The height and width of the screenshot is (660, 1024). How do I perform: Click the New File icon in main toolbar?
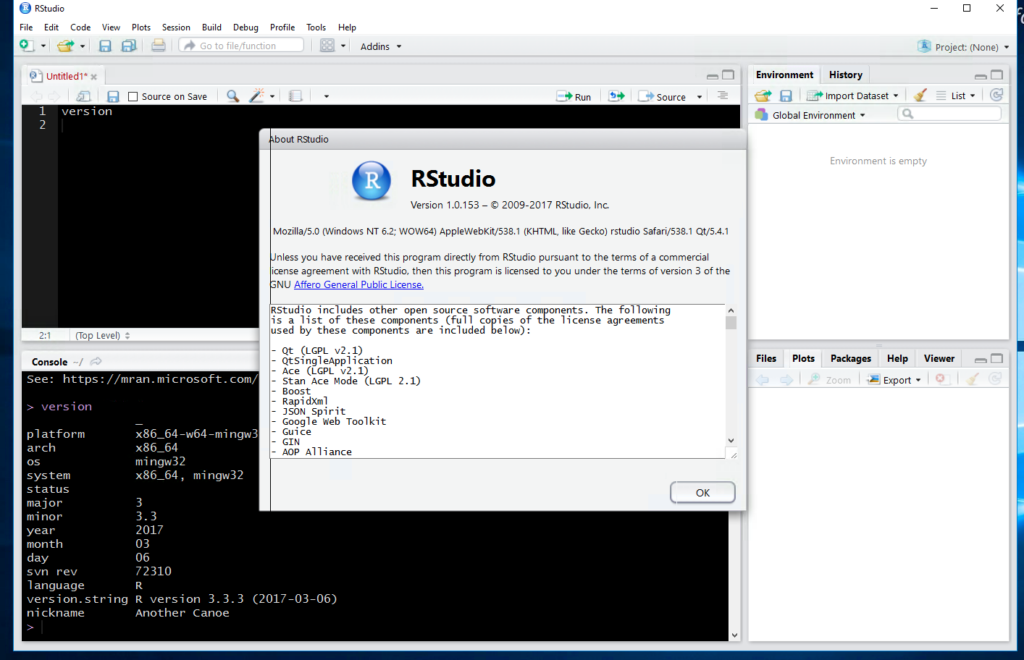26,46
